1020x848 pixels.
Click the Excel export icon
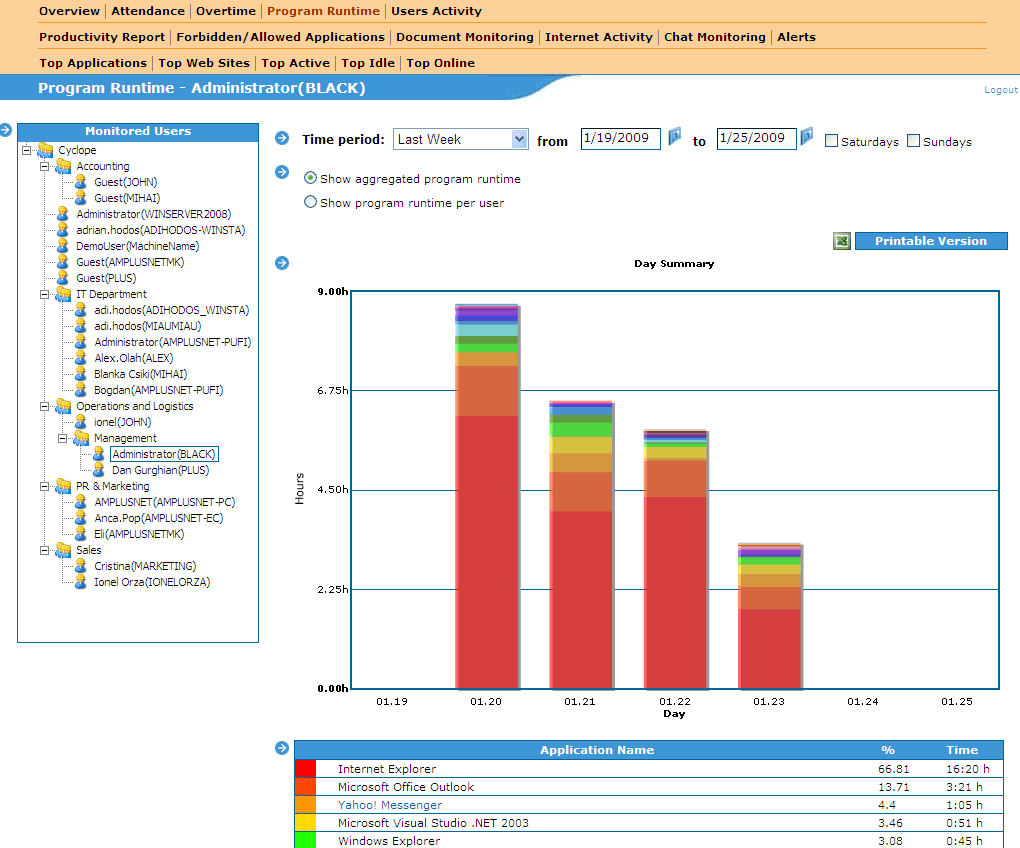pyautogui.click(x=842, y=241)
